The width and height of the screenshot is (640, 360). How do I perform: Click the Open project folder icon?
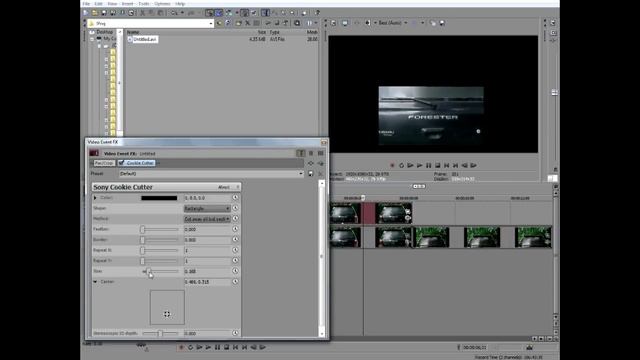point(95,13)
